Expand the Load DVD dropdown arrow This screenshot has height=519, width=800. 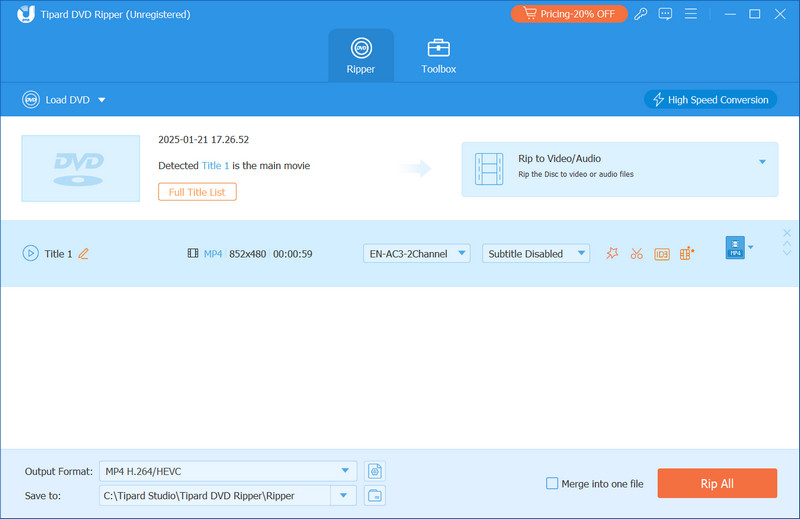102,100
